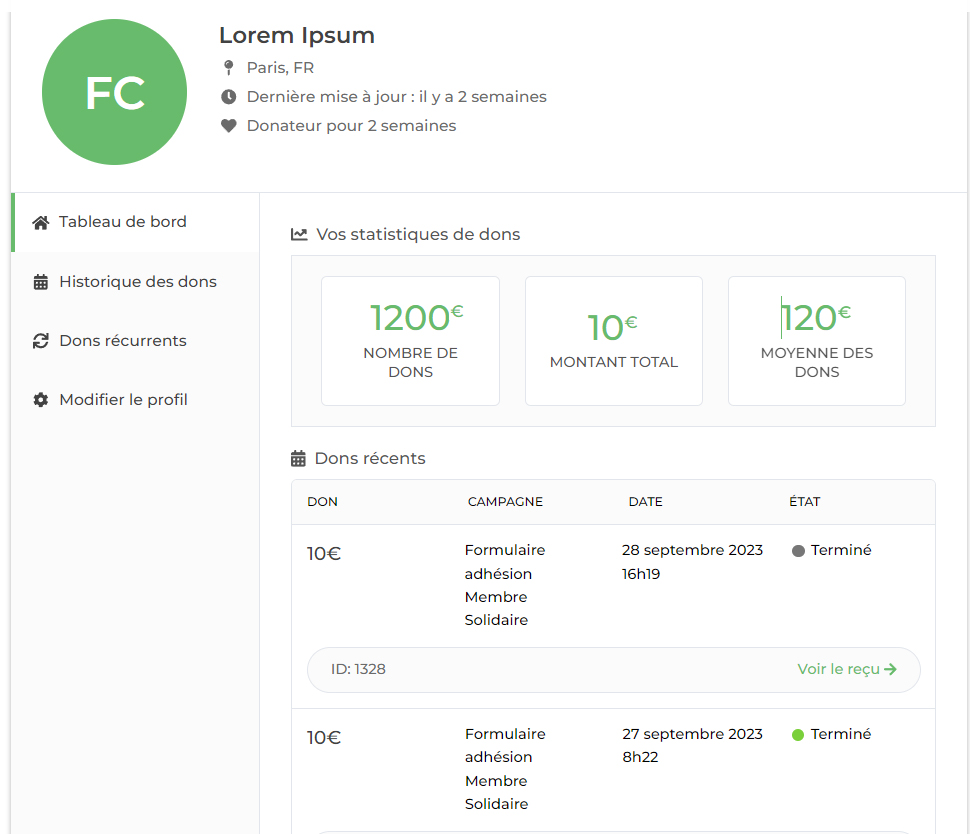Click the 10€ amount of 28 septembre donation
The width and height of the screenshot is (970, 834).
(x=324, y=553)
